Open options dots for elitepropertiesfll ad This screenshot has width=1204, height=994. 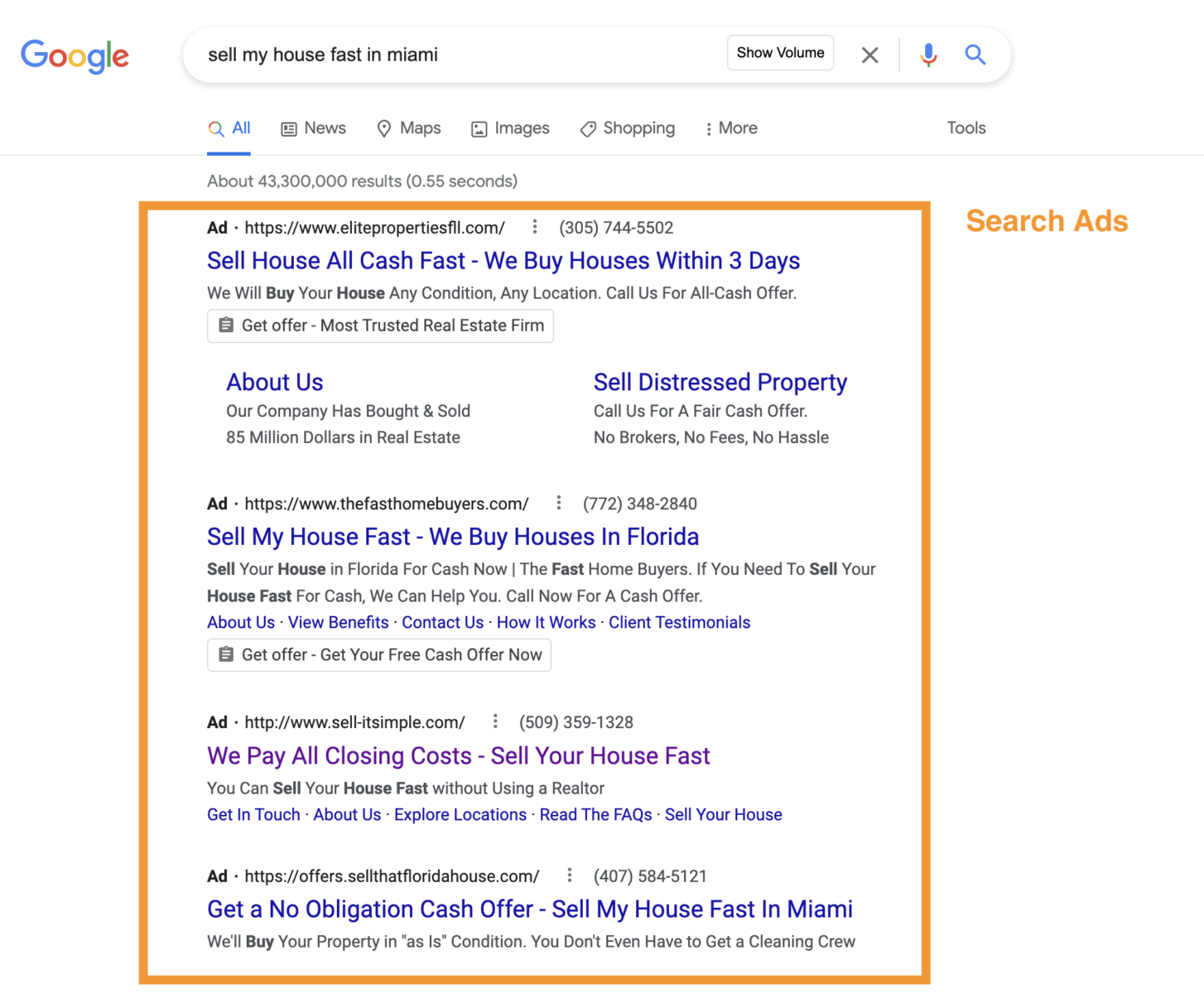(535, 227)
